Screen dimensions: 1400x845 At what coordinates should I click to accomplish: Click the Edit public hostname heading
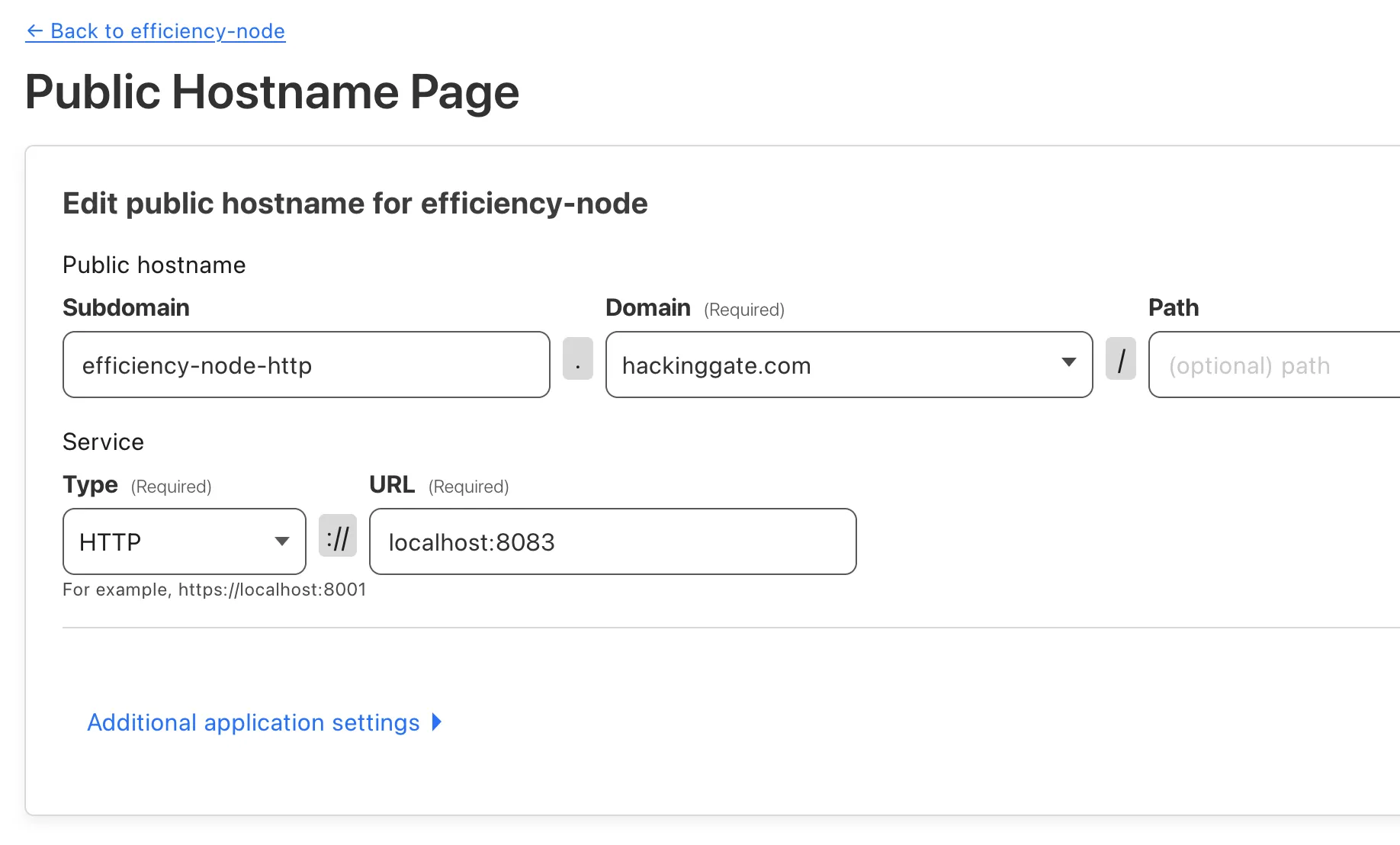(355, 203)
